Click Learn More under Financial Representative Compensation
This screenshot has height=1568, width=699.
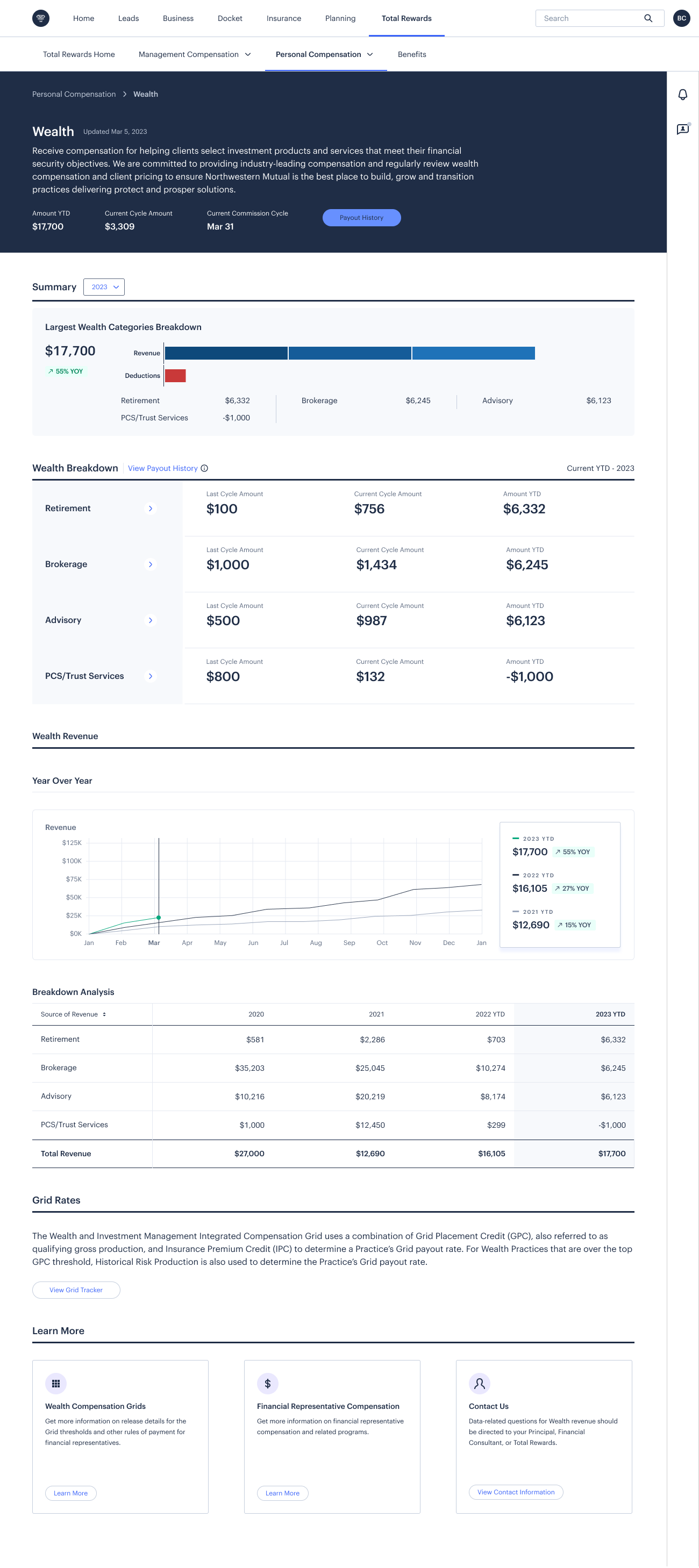click(x=282, y=1493)
